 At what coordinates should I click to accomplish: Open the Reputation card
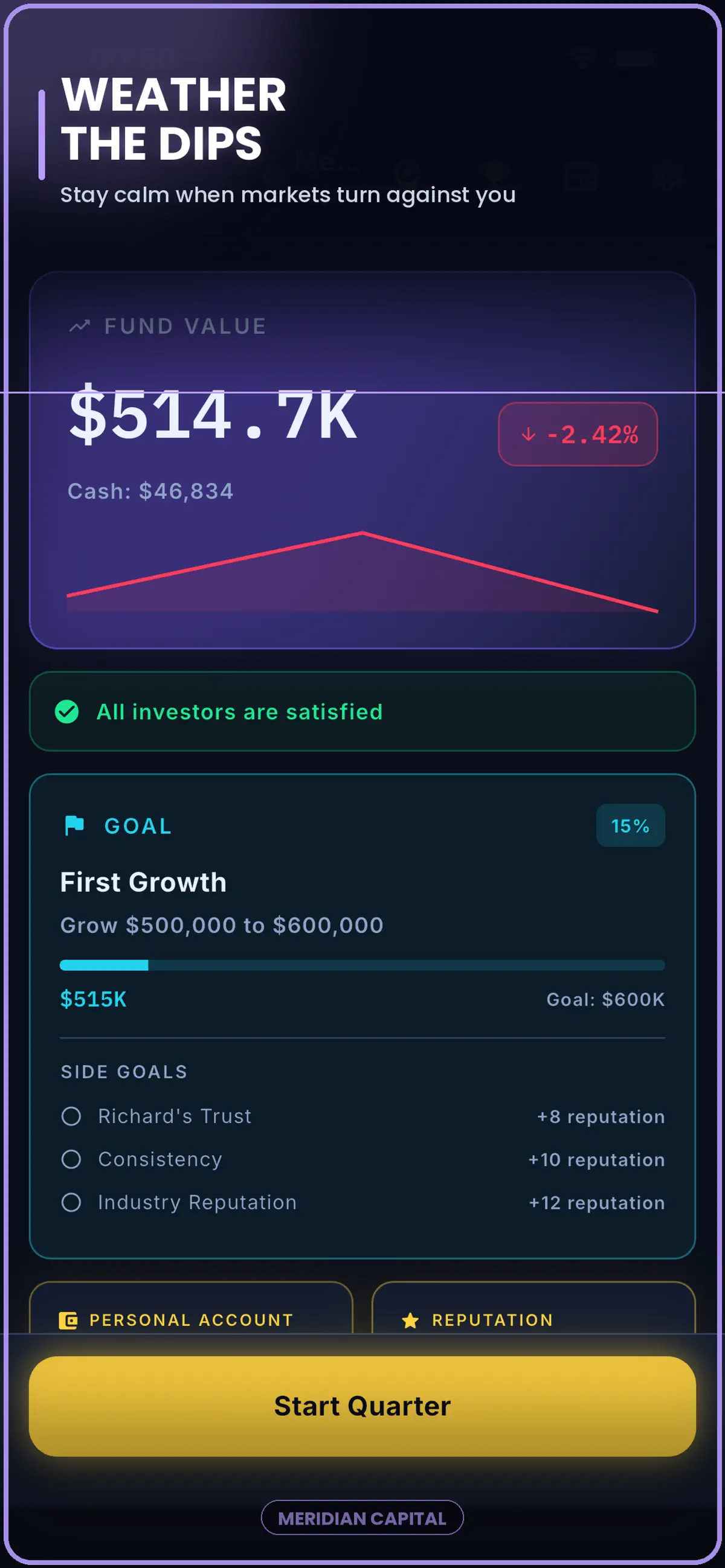533,1308
